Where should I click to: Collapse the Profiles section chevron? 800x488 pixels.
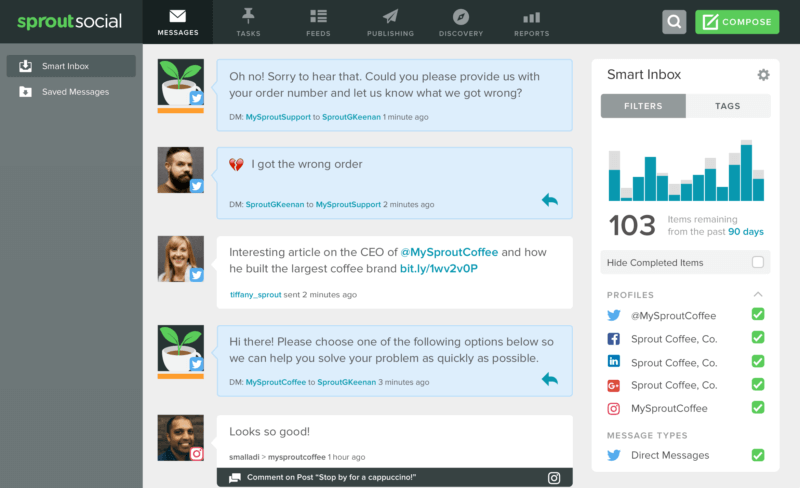(x=758, y=294)
